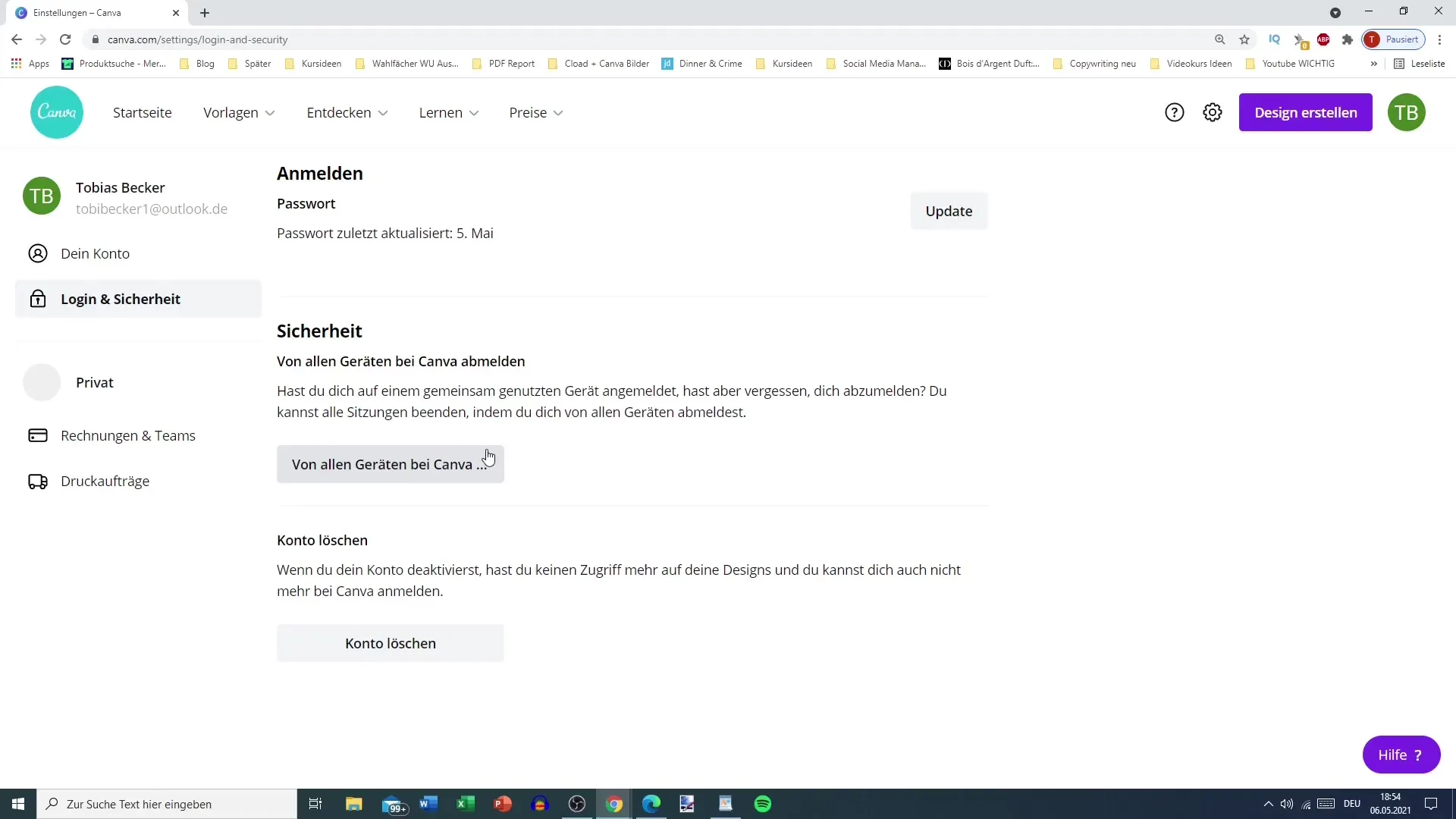Open the TB account avatar in header
Image resolution: width=1456 pixels, height=819 pixels.
click(1407, 112)
